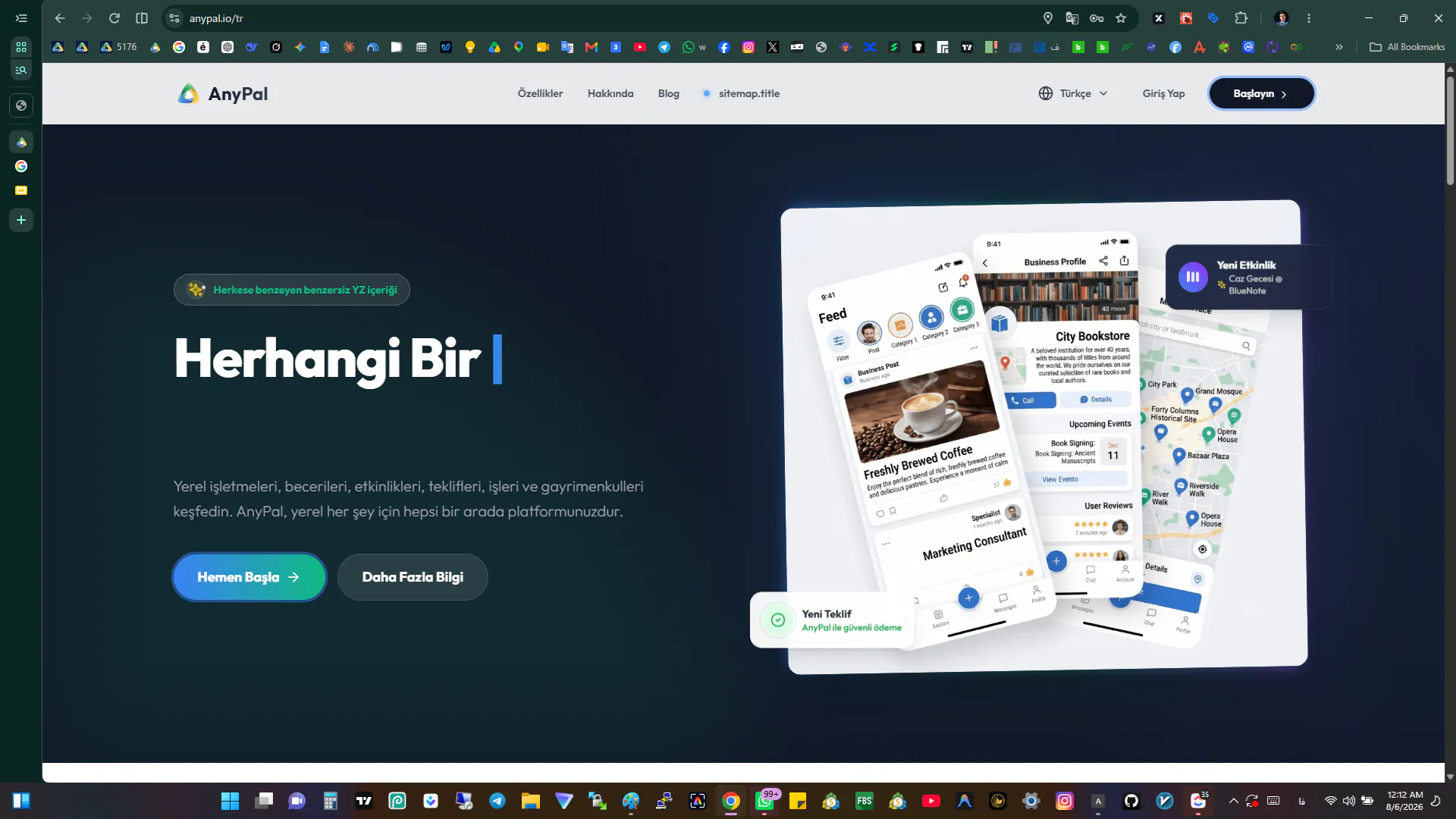This screenshot has width=1456, height=819.
Task: Go back with the browser back arrow
Action: point(60,18)
